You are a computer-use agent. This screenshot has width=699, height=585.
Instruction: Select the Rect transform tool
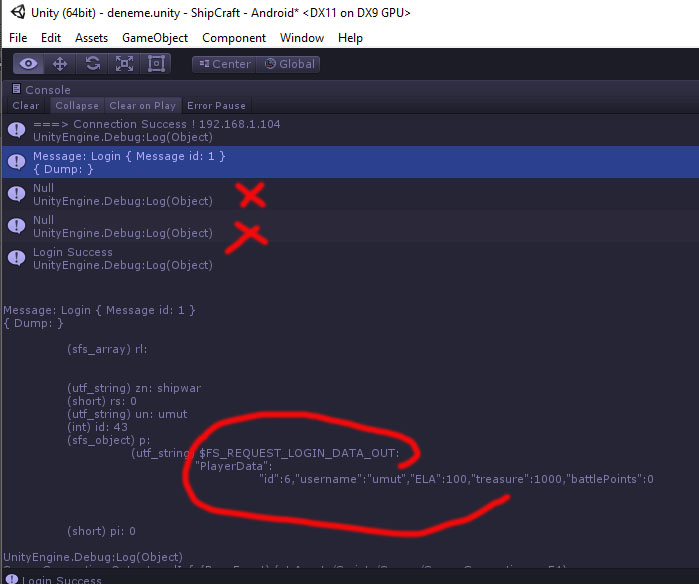tap(156, 64)
